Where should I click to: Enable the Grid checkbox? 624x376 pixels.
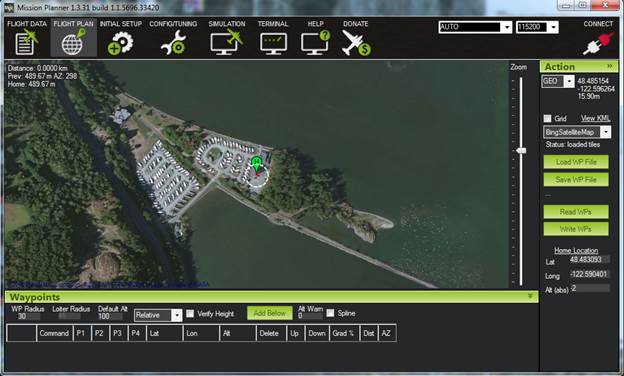click(548, 119)
